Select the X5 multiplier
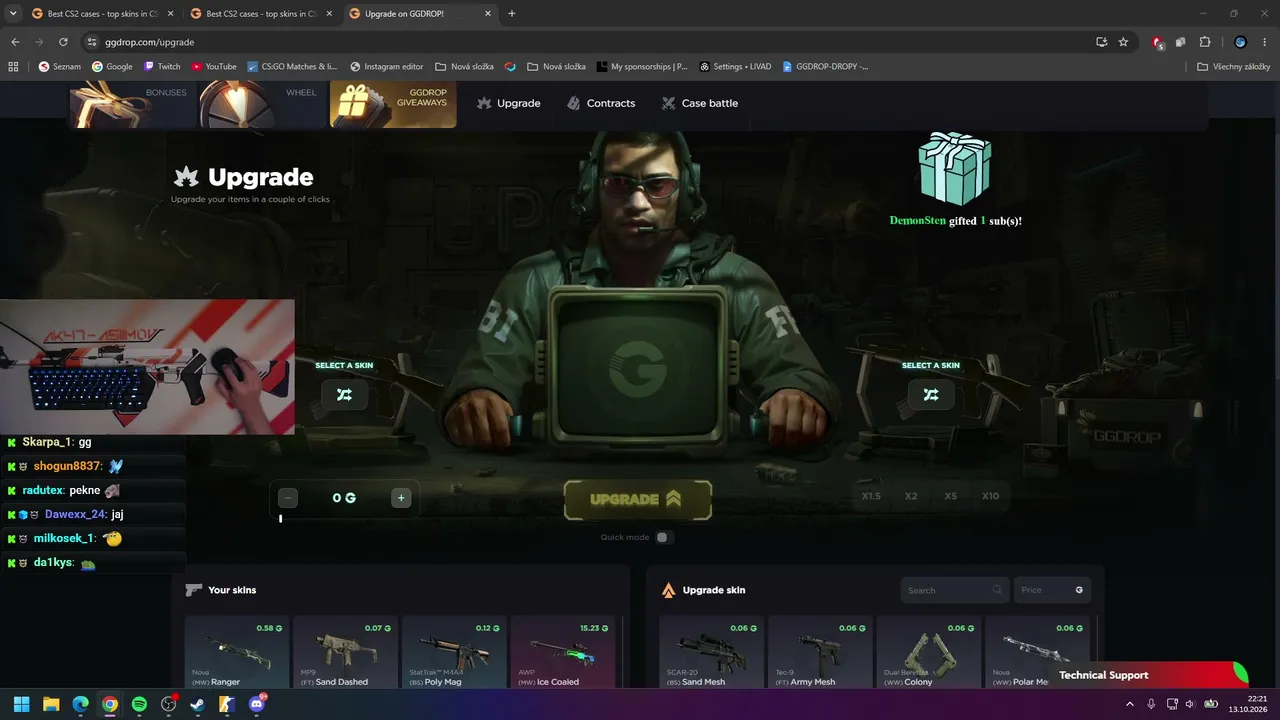The width and height of the screenshot is (1280, 720). point(950,496)
